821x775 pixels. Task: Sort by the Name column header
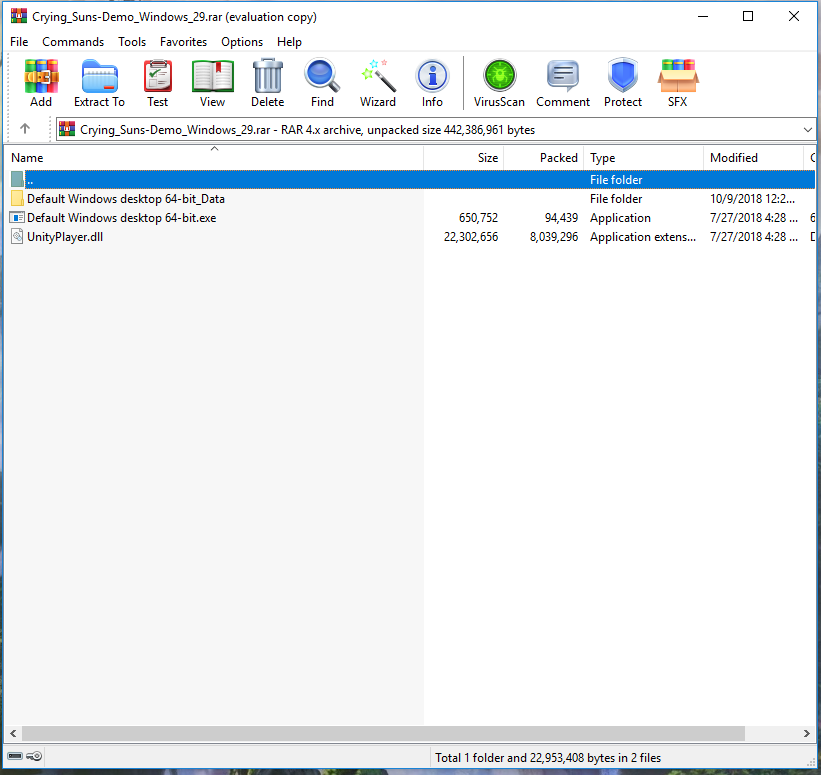214,158
